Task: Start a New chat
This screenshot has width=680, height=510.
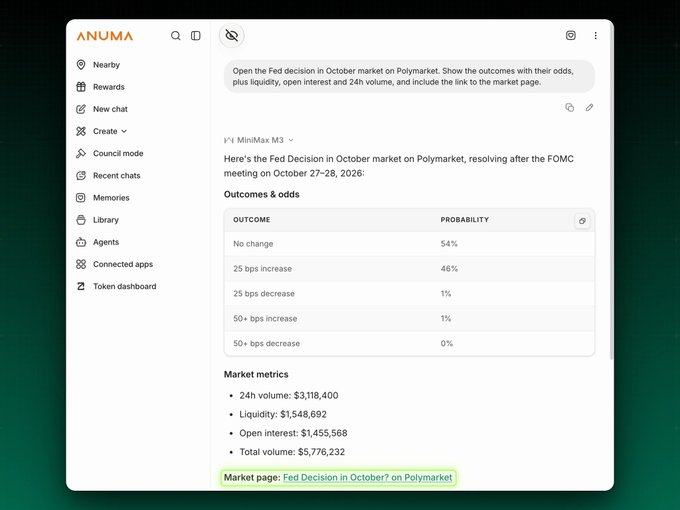Action: [x=111, y=109]
